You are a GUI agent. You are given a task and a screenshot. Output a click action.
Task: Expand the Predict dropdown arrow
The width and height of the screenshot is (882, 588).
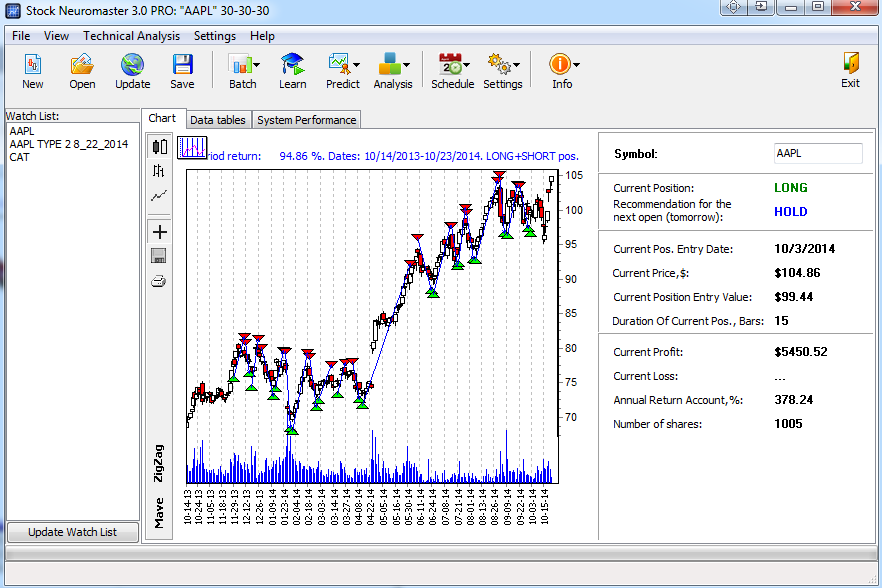click(x=357, y=65)
